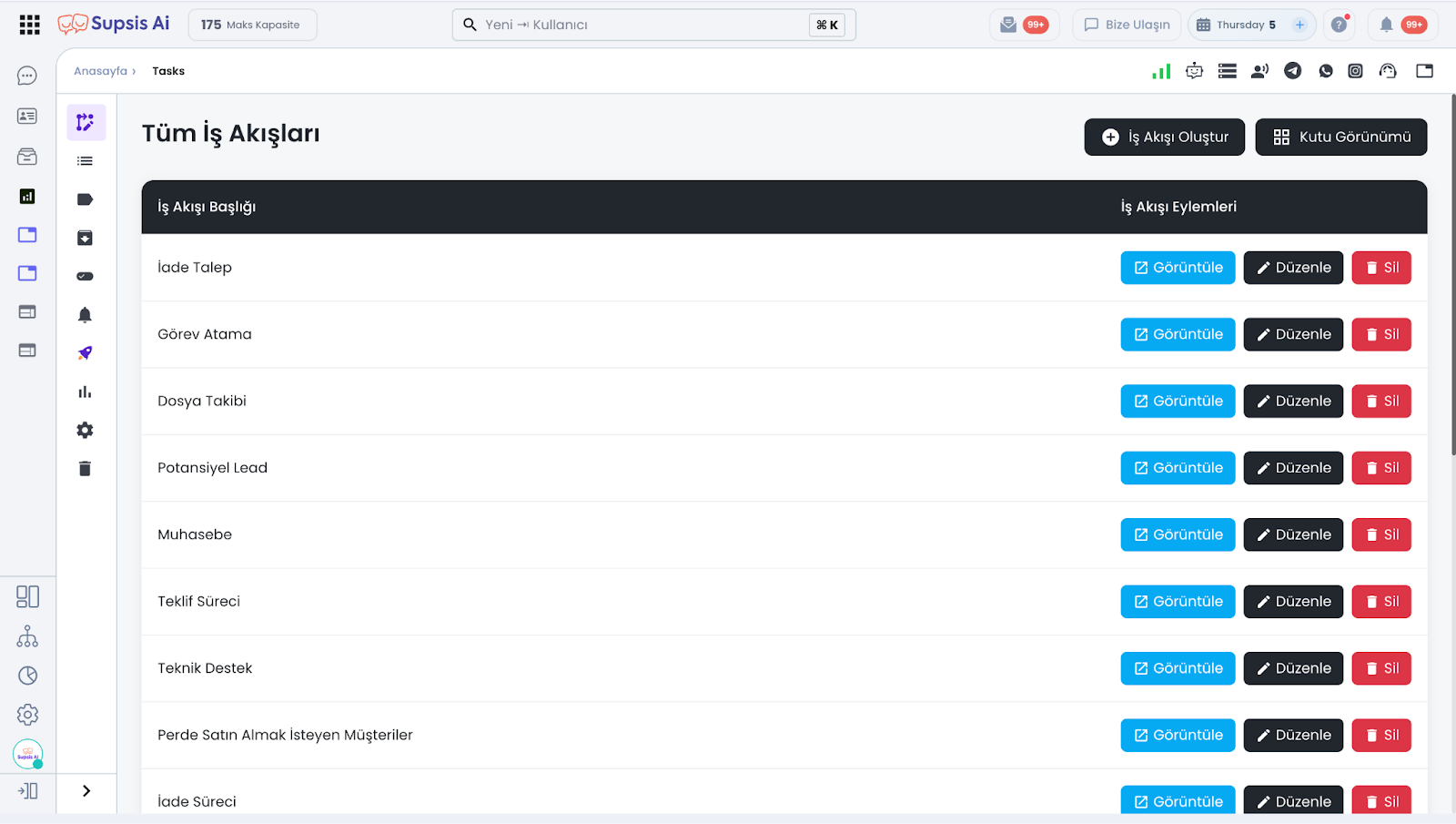
Task: Expand the tasks sidebar with chevron arrow
Action: (x=86, y=791)
